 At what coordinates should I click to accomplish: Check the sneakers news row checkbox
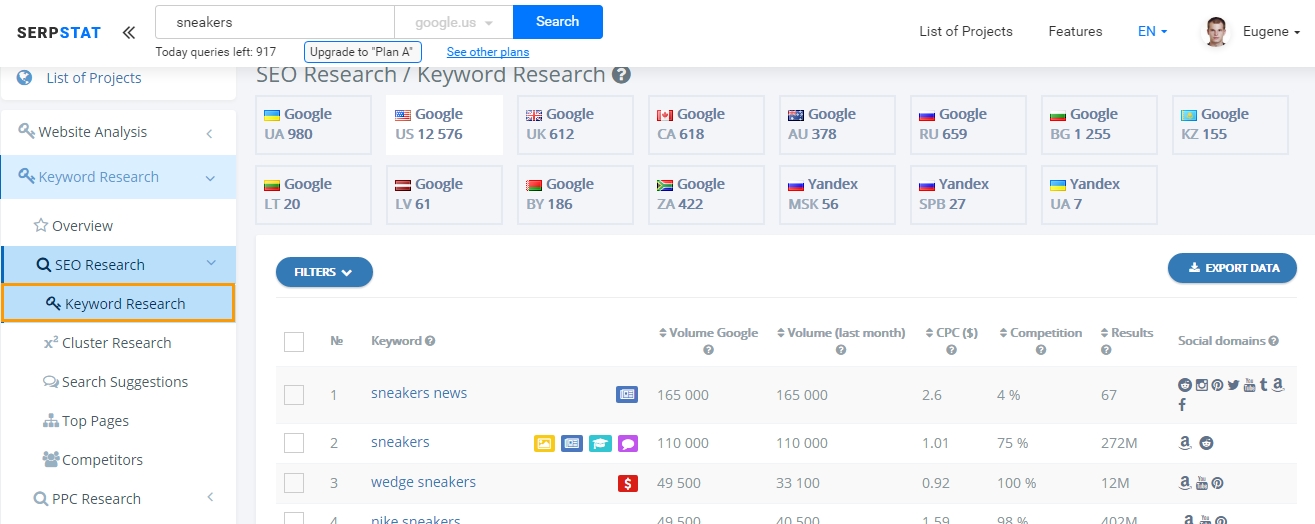pyautogui.click(x=294, y=395)
